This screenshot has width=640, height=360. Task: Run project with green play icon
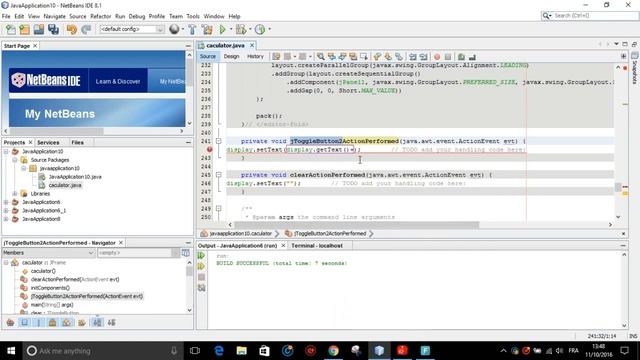(222, 29)
